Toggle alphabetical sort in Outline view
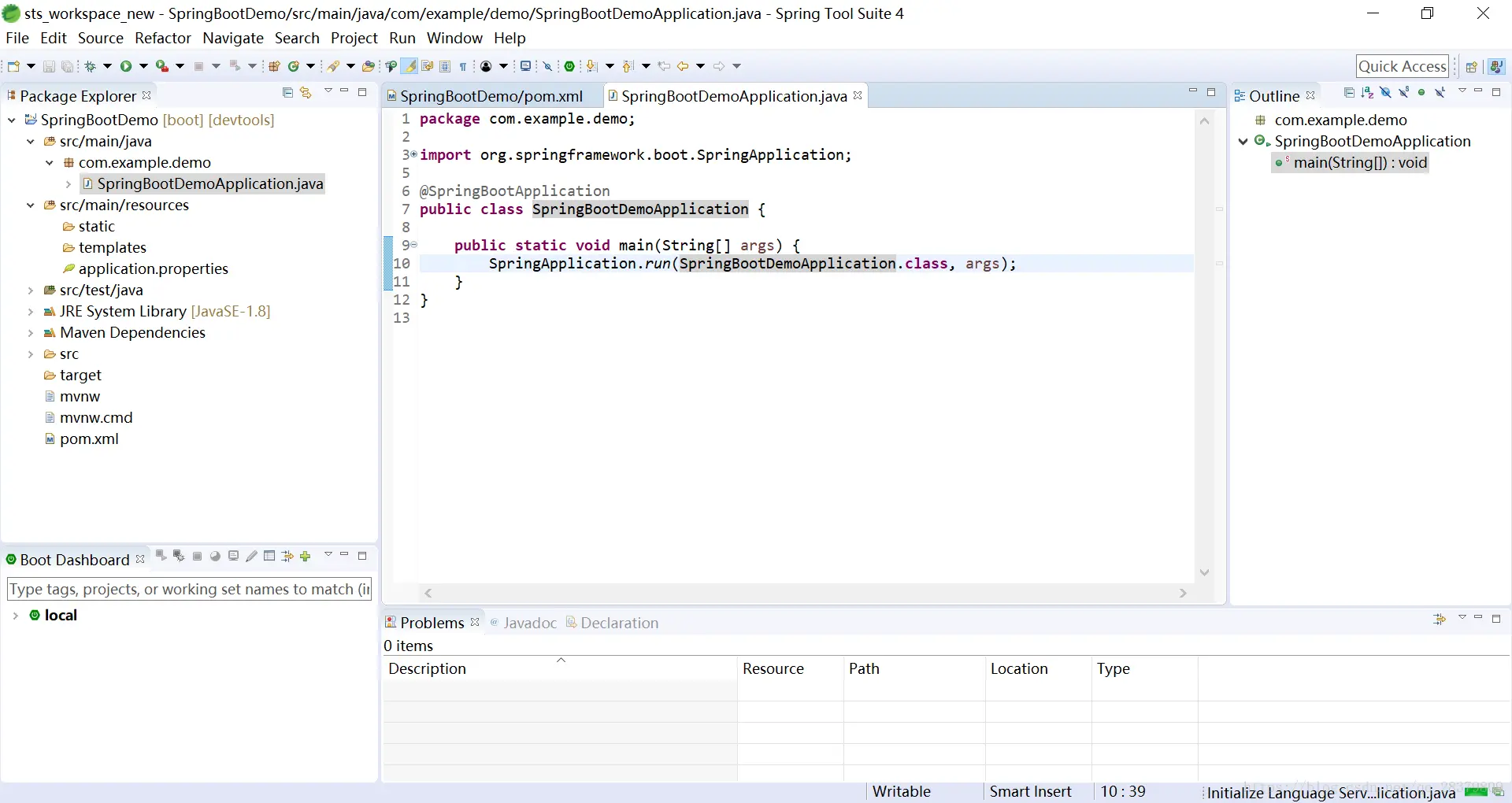Screen dimensions: 1512x803 tap(1367, 93)
